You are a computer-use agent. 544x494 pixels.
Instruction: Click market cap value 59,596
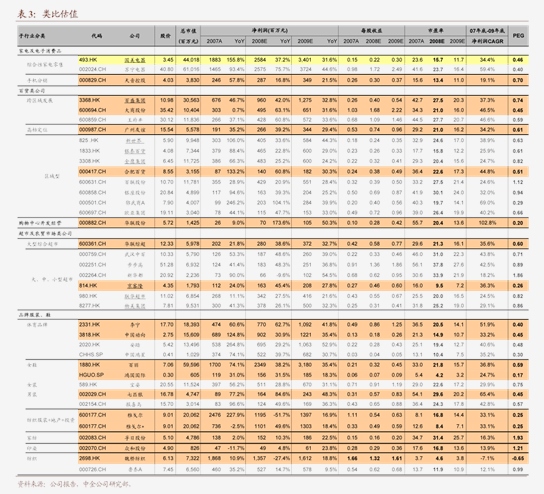(x=191, y=365)
